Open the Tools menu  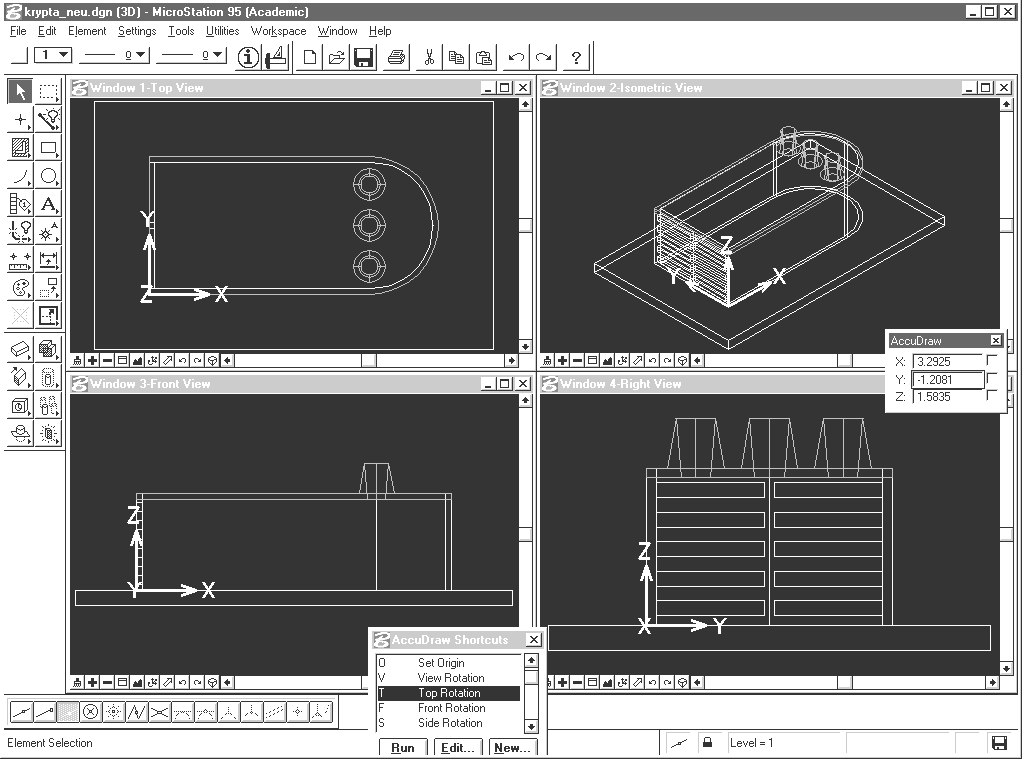[181, 31]
